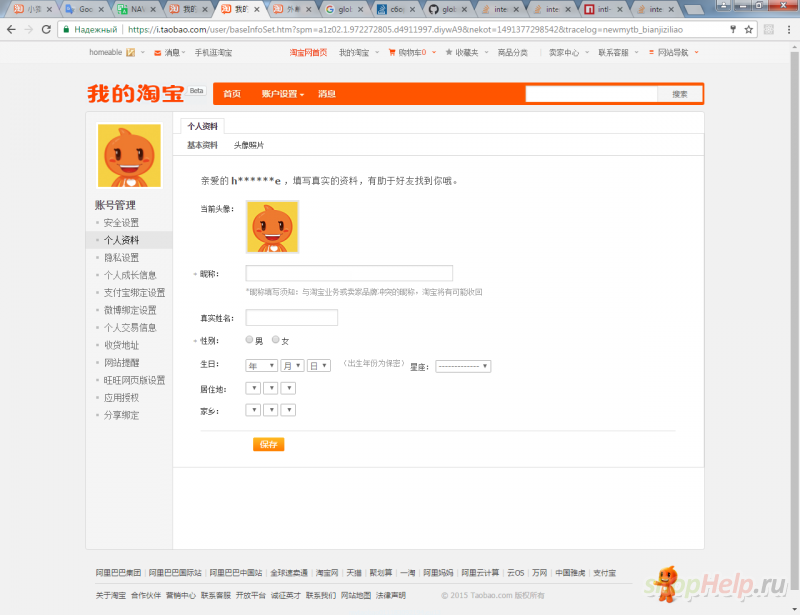Image resolution: width=800 pixels, height=615 pixels.
Task: Click the 网站导航 site navigation icon
Action: (x=651, y=52)
